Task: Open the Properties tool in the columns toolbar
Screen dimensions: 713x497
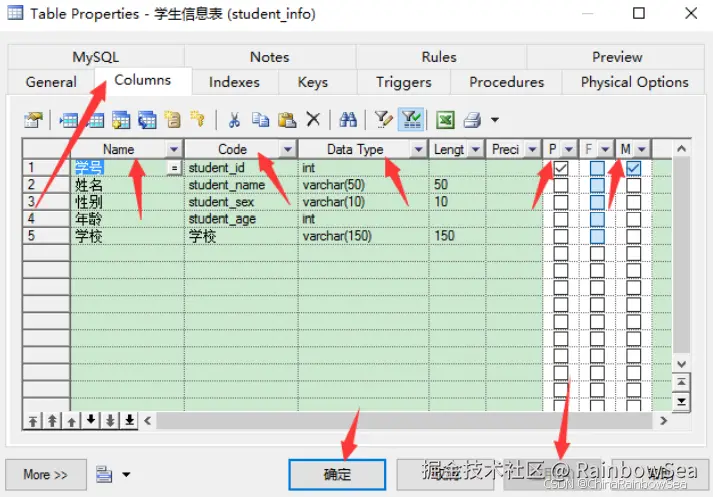Action: pos(33,120)
